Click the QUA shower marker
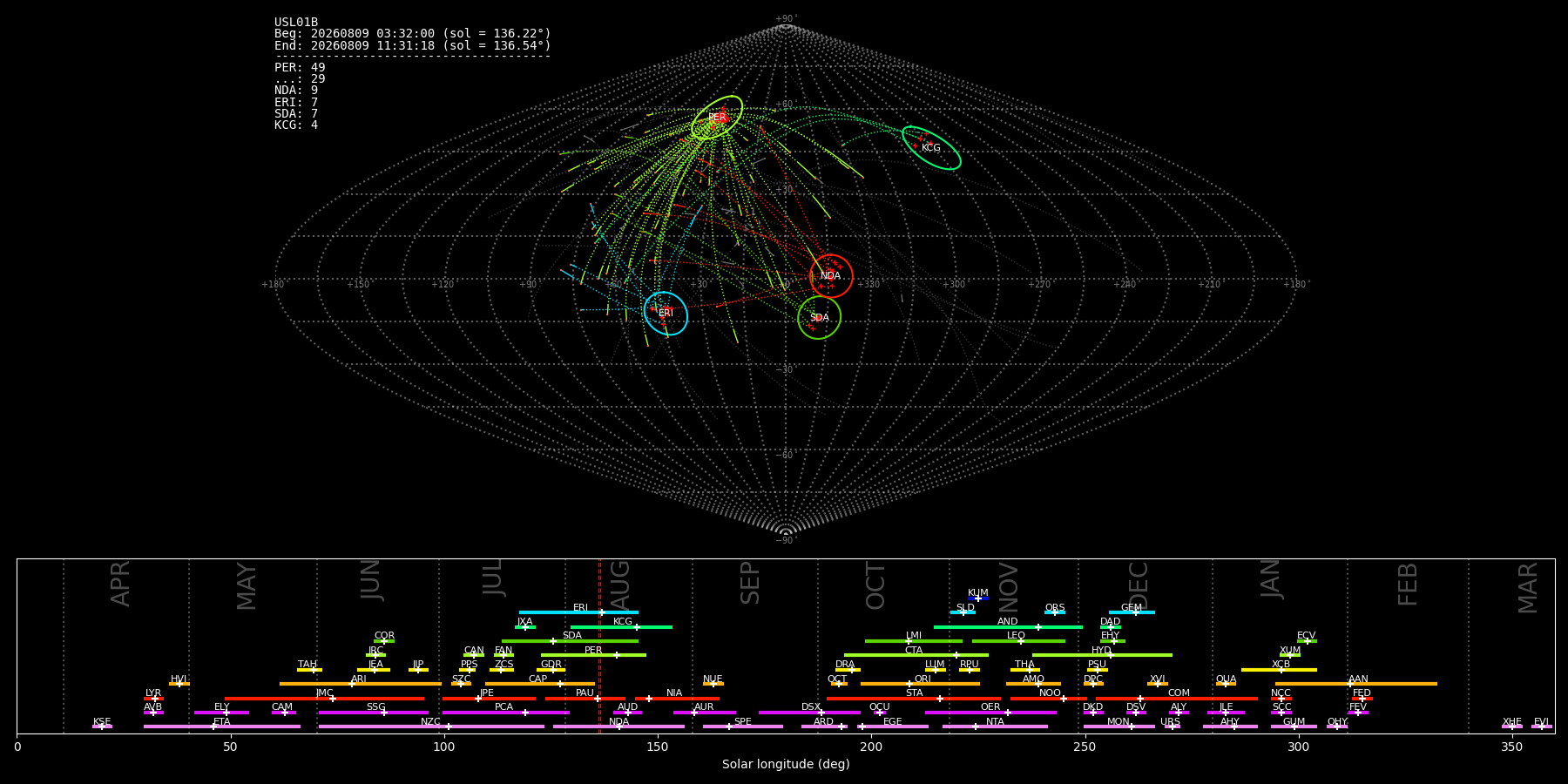 pos(1226,684)
